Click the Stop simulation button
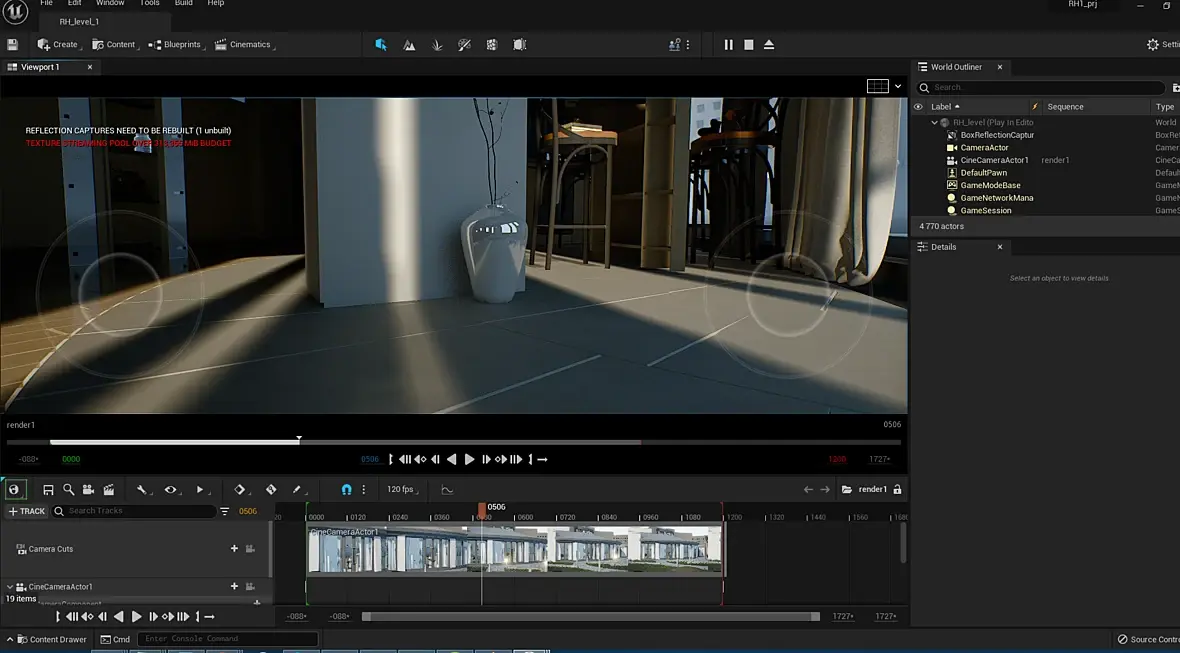Image resolution: width=1180 pixels, height=653 pixels. (x=748, y=45)
